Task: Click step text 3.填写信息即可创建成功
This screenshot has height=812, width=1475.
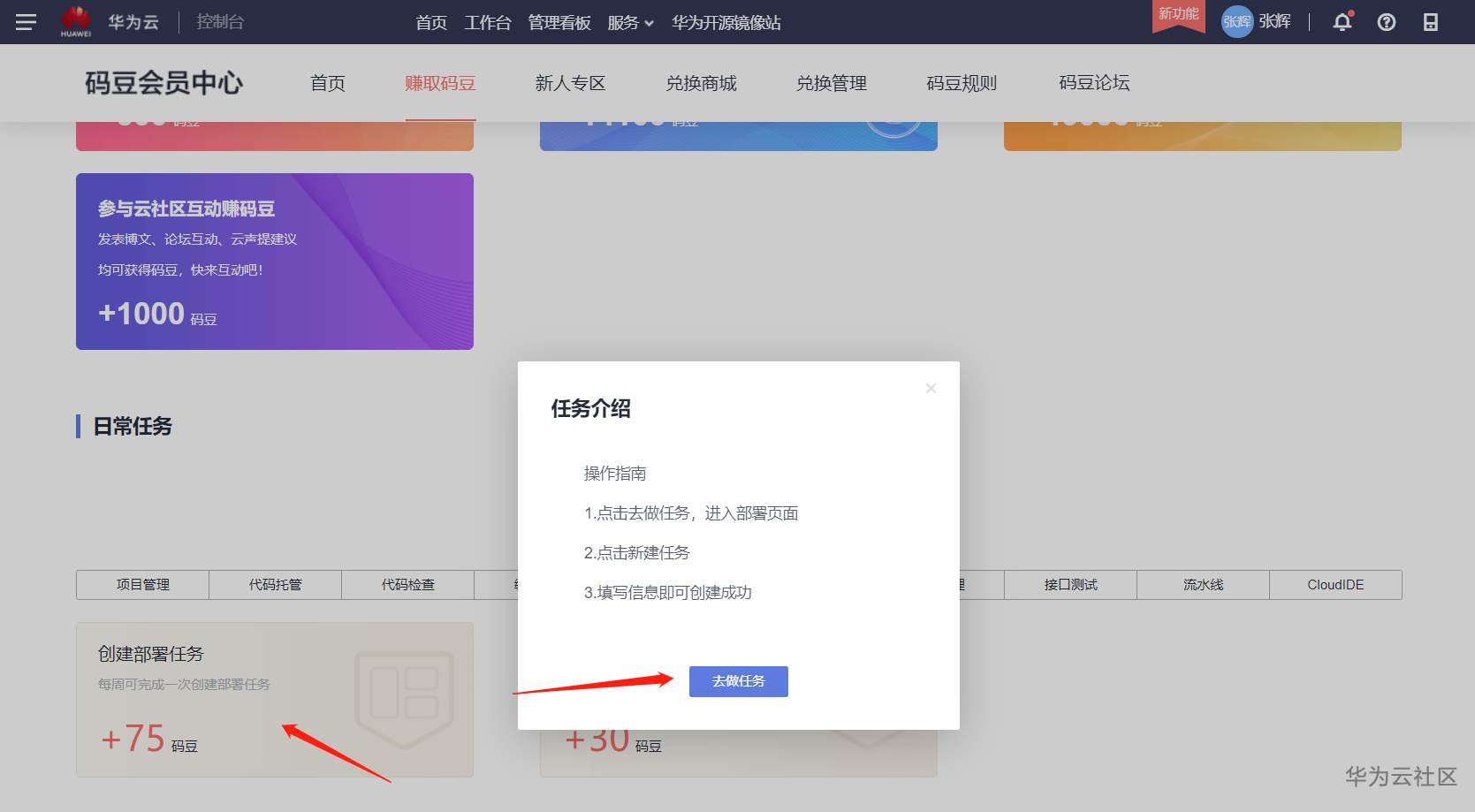Action: pos(667,593)
